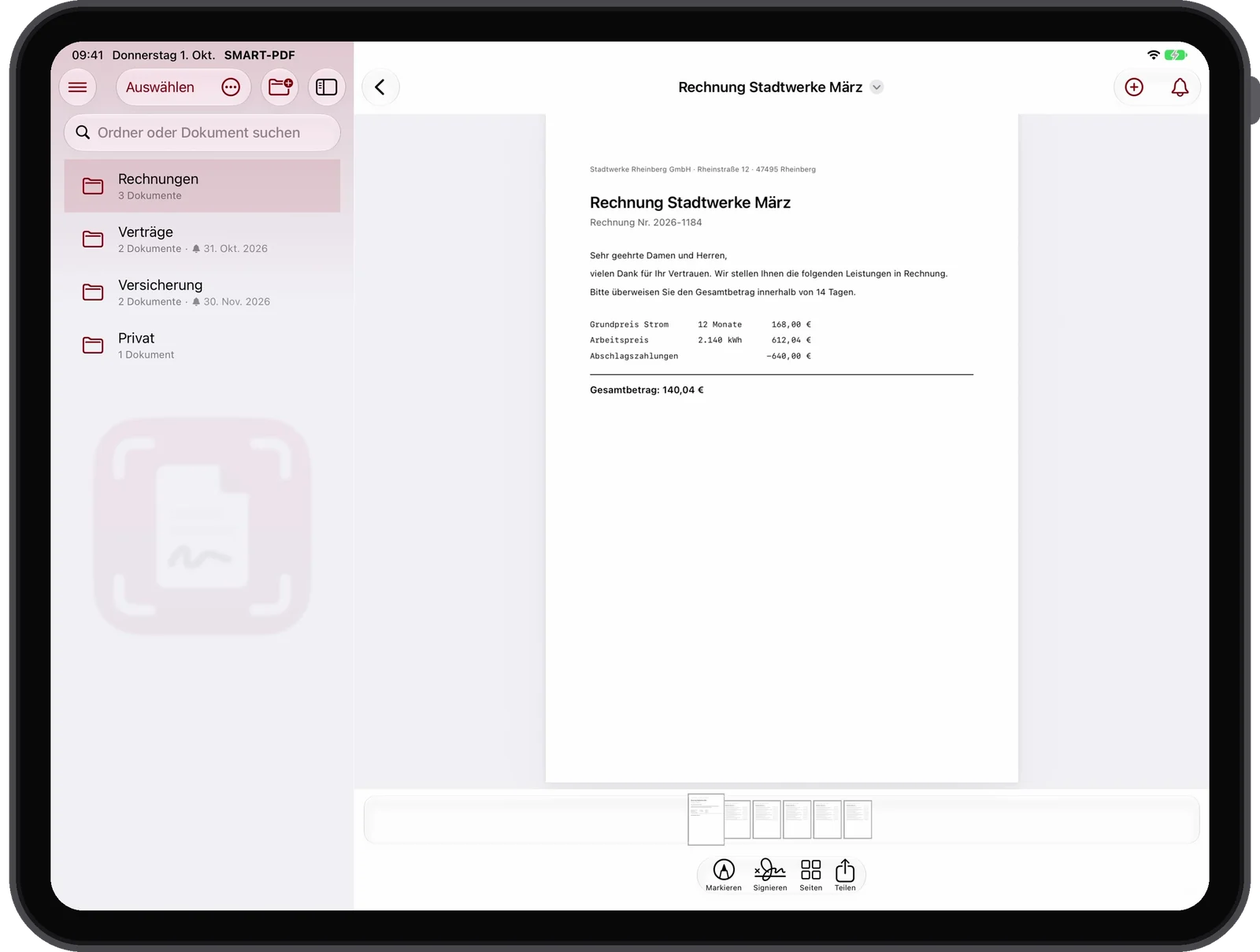Tap the Auswählen button
This screenshot has height=952, width=1260.
(160, 87)
